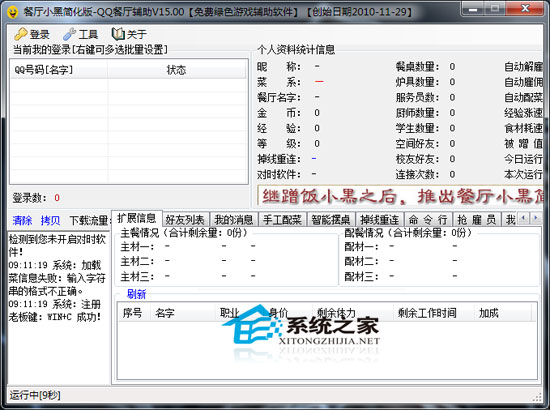Click the 配材三 row label
Viewport: 550px width, 410px height.
361,276
